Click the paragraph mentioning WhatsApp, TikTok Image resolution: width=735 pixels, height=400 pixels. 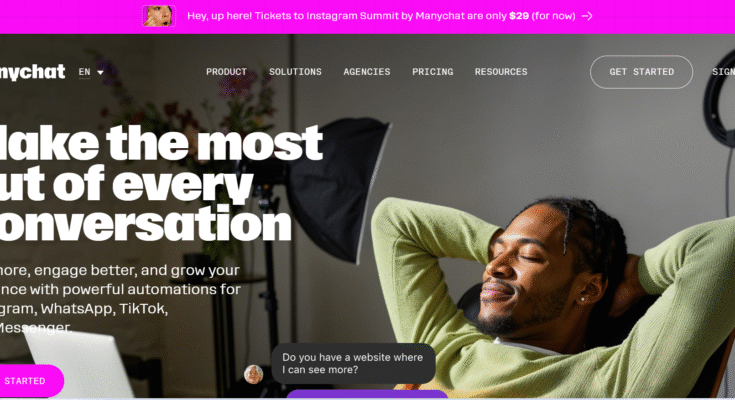(120, 299)
